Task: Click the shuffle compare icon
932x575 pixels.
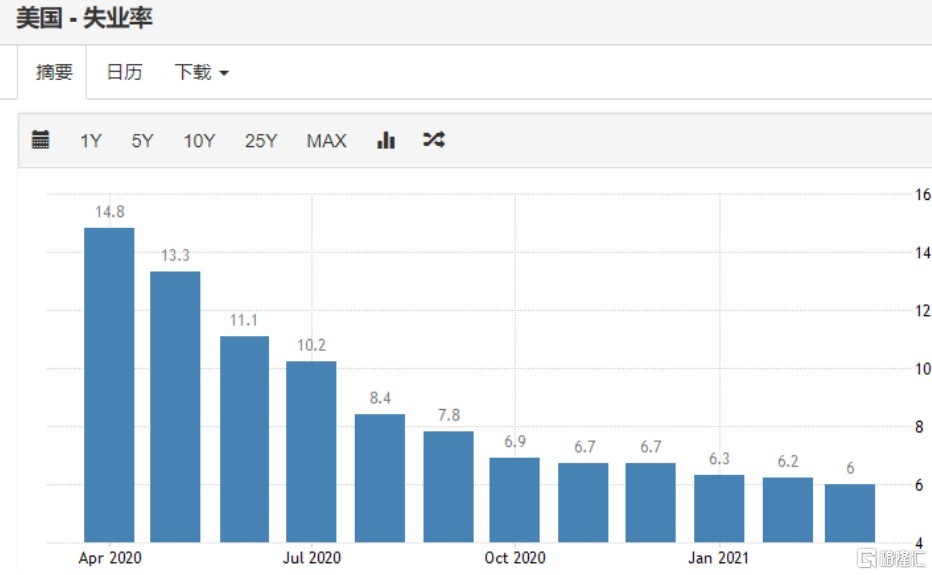Action: pyautogui.click(x=433, y=140)
